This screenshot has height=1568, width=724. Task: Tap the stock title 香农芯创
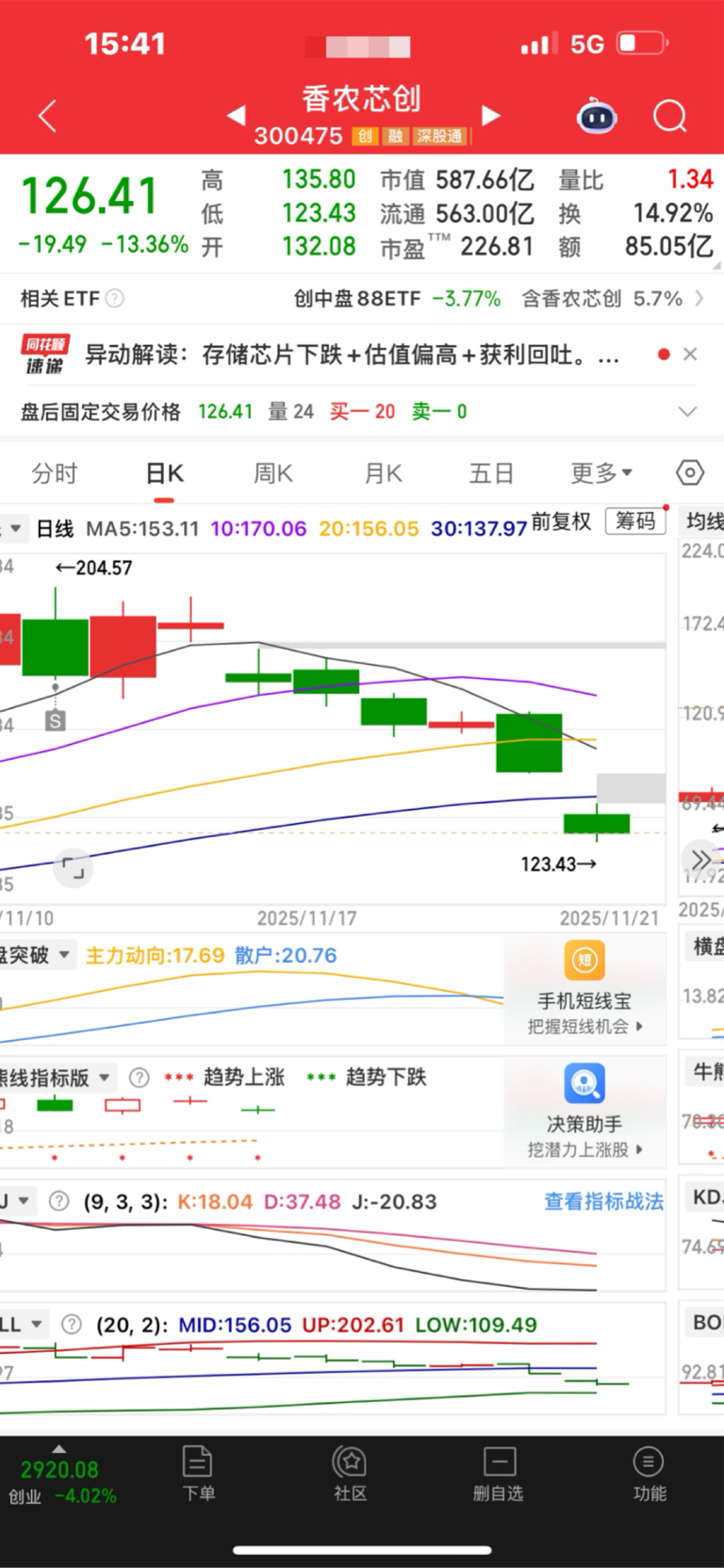(362, 99)
